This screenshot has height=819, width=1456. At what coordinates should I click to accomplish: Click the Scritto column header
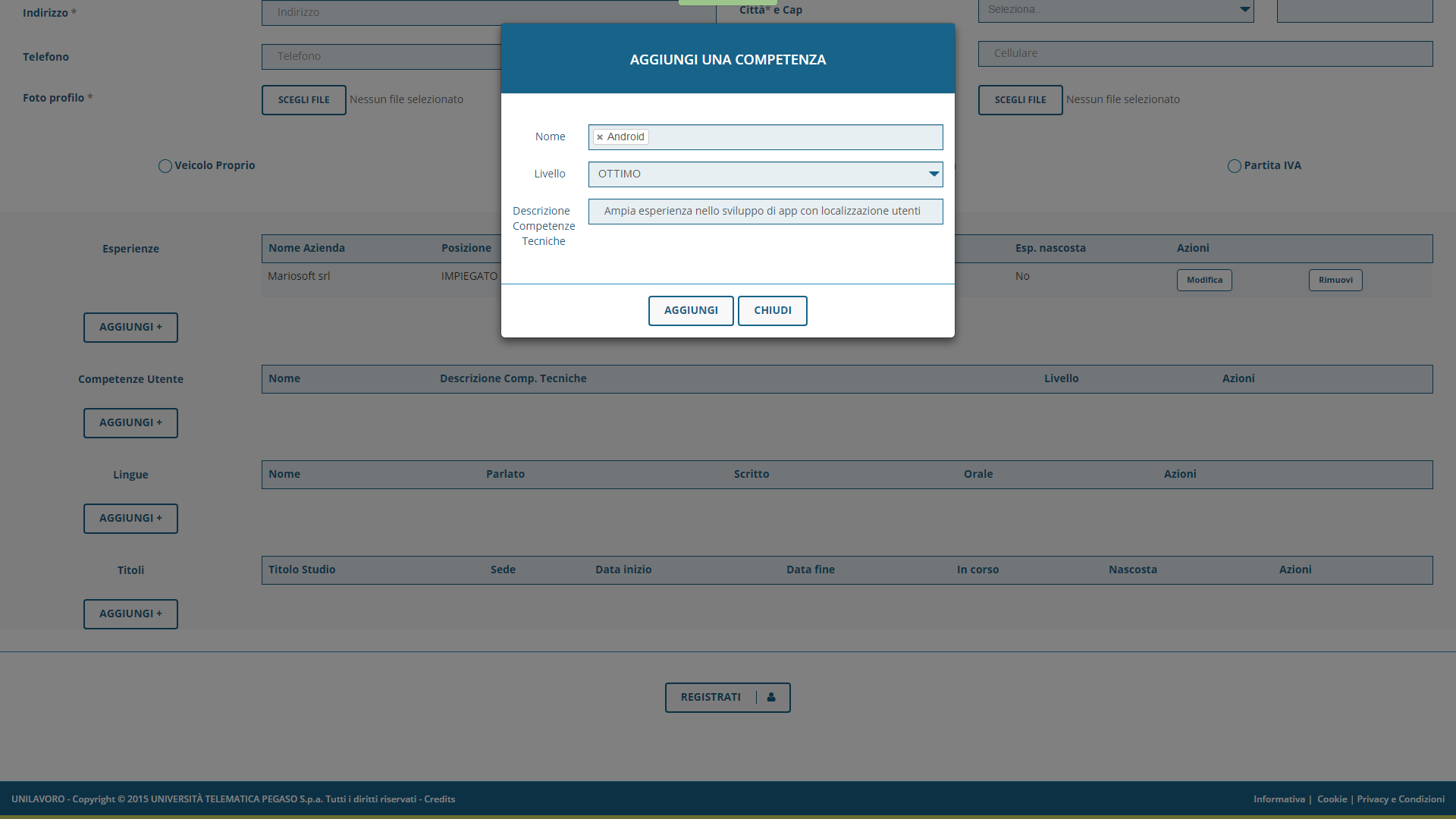[x=751, y=475]
